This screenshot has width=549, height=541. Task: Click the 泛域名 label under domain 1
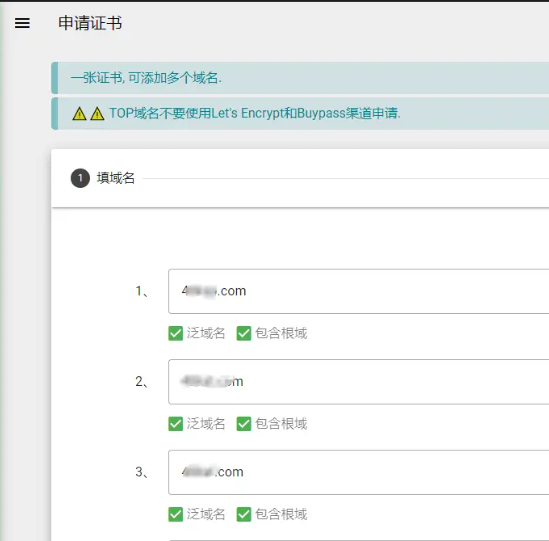click(x=206, y=333)
